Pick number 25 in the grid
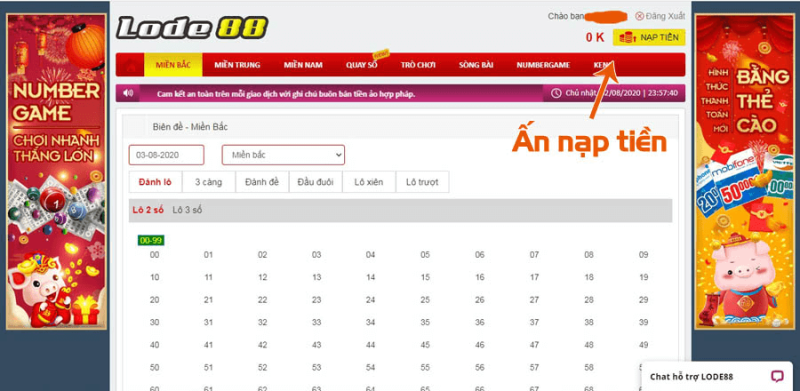Viewport: 800px width, 391px height. 425,300
